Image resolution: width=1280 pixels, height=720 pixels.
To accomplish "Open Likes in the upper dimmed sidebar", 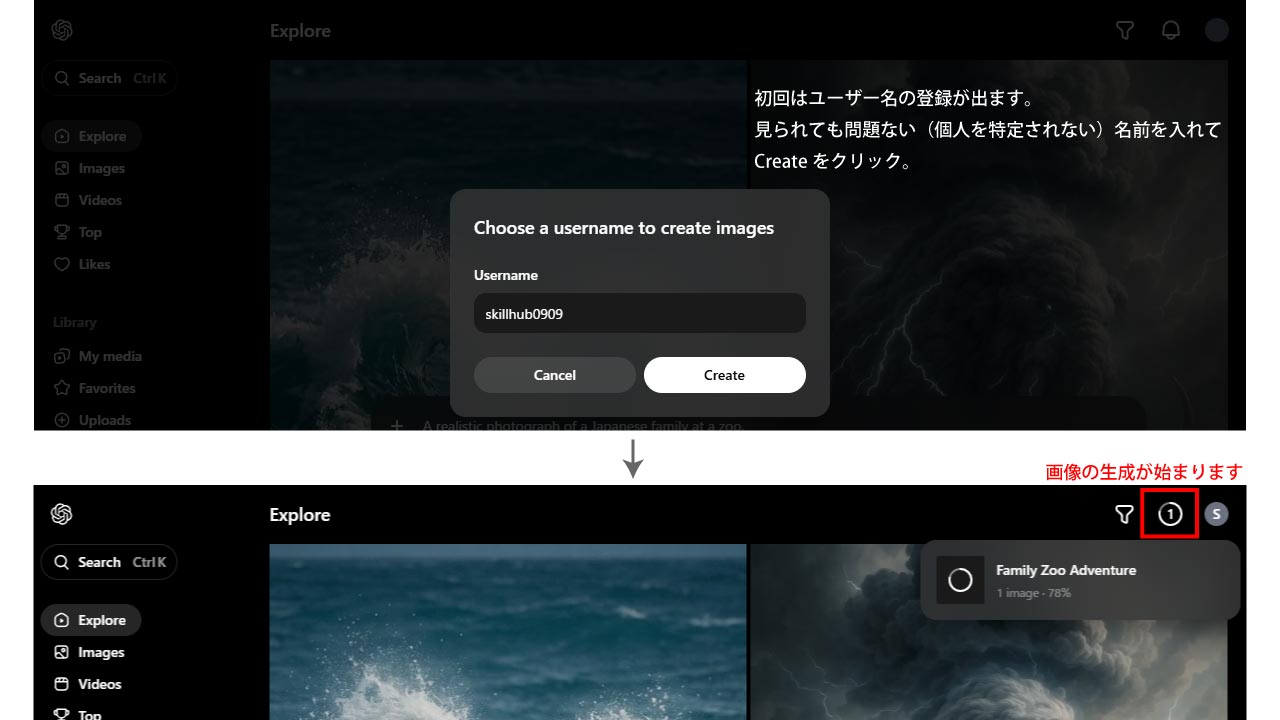I will (82, 264).
